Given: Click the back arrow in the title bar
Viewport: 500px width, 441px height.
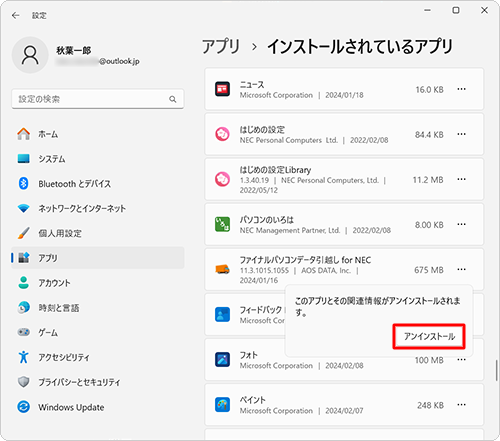Looking at the screenshot, I should [x=15, y=15].
